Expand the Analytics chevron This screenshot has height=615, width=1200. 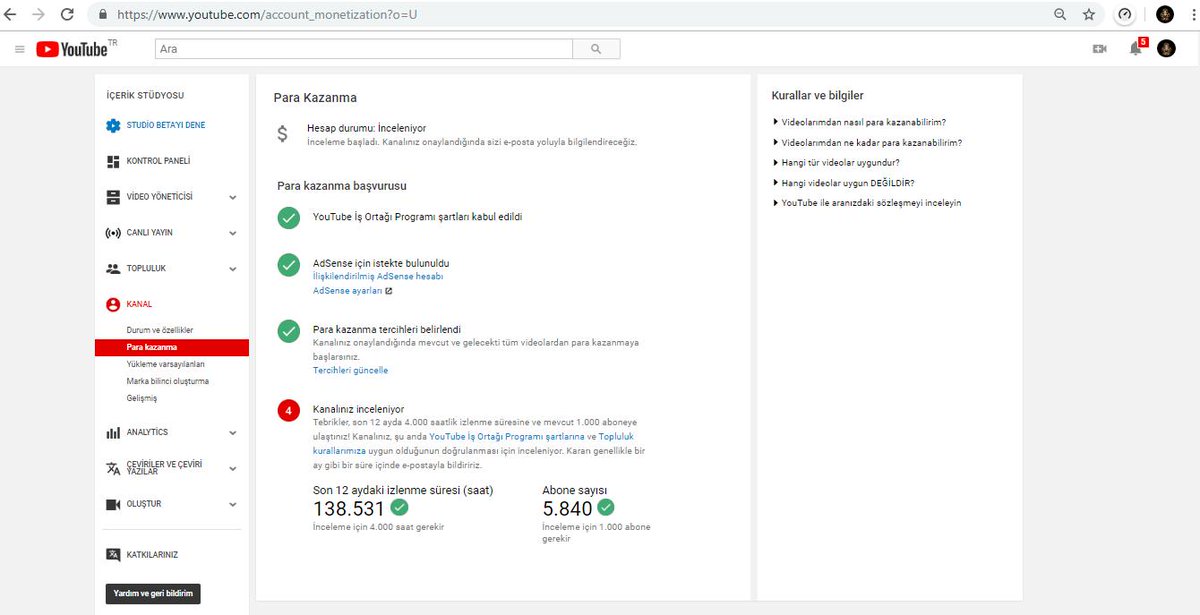click(x=233, y=434)
